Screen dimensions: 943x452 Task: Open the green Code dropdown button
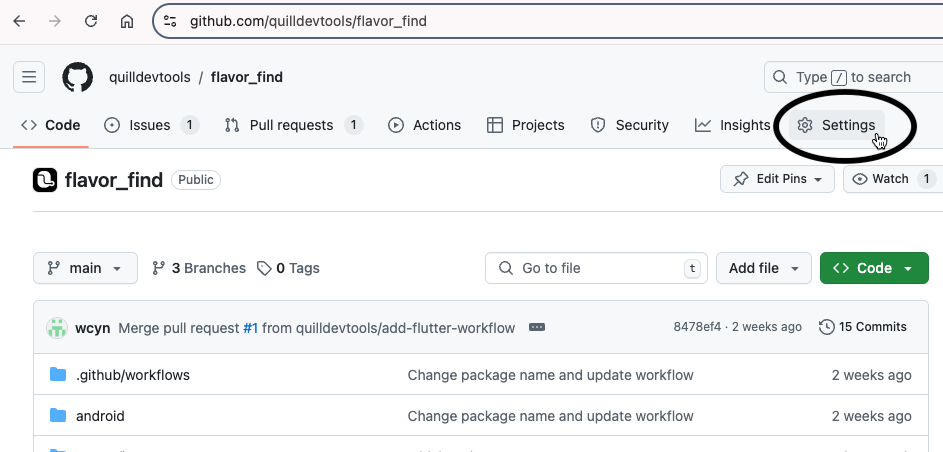874,268
